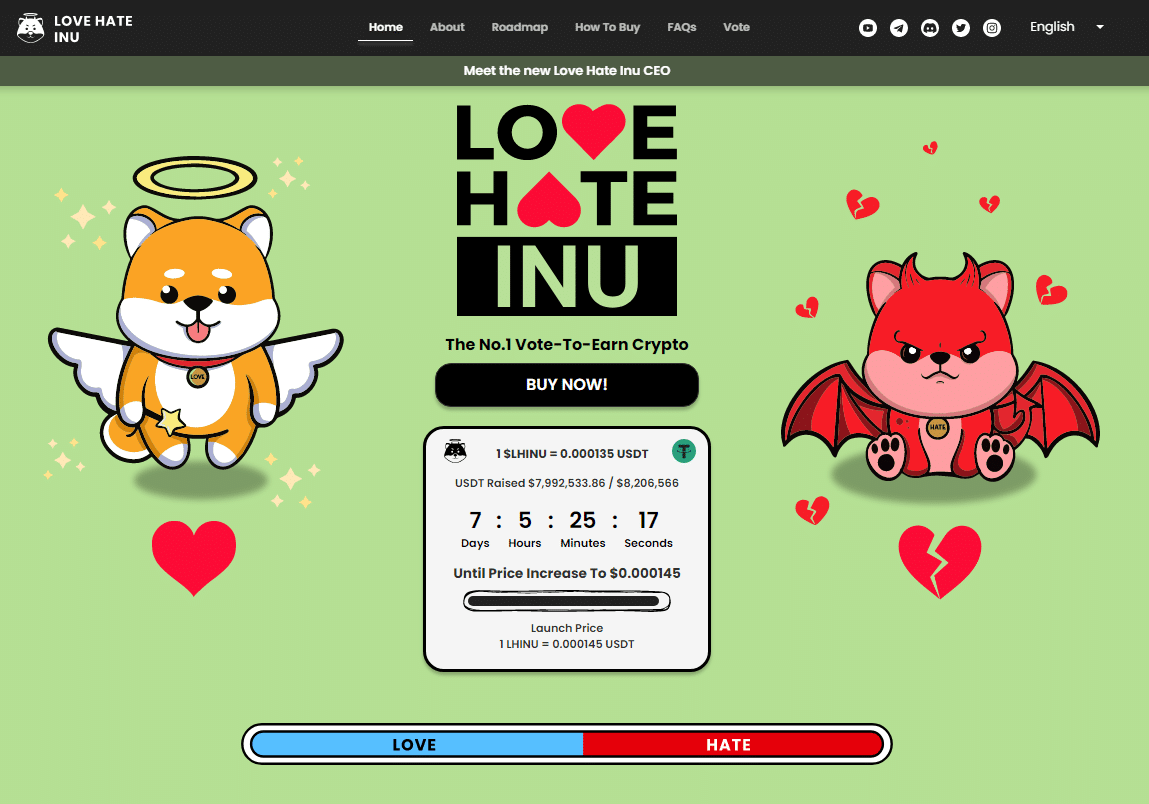Open the How To Buy page
1149x804 pixels.
coord(607,27)
